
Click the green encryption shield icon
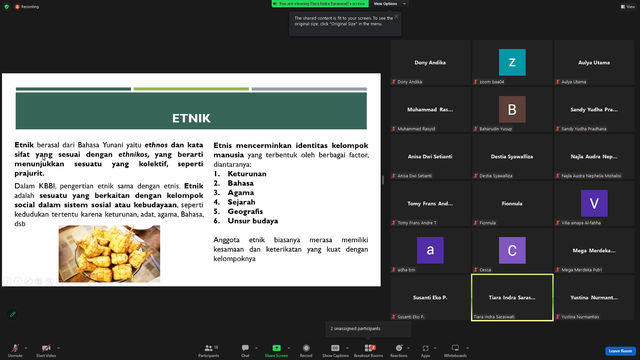click(x=7, y=7)
